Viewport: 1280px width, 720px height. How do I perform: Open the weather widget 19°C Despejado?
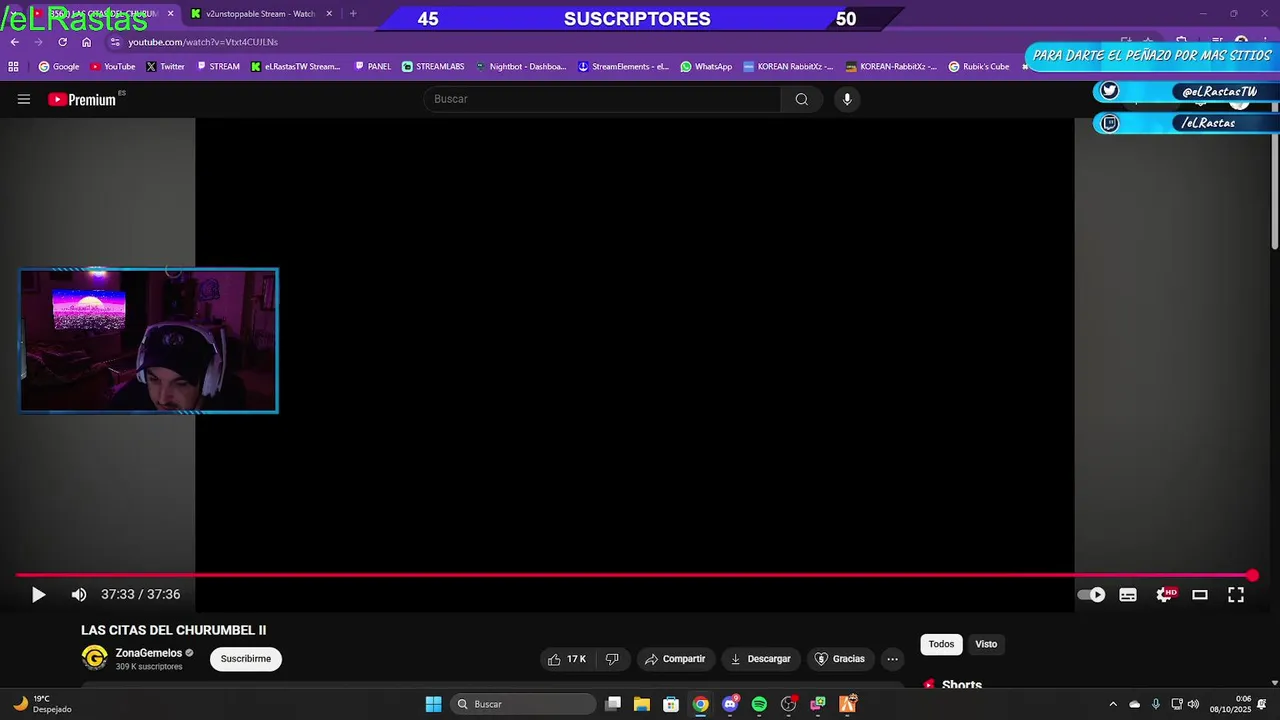(x=41, y=704)
